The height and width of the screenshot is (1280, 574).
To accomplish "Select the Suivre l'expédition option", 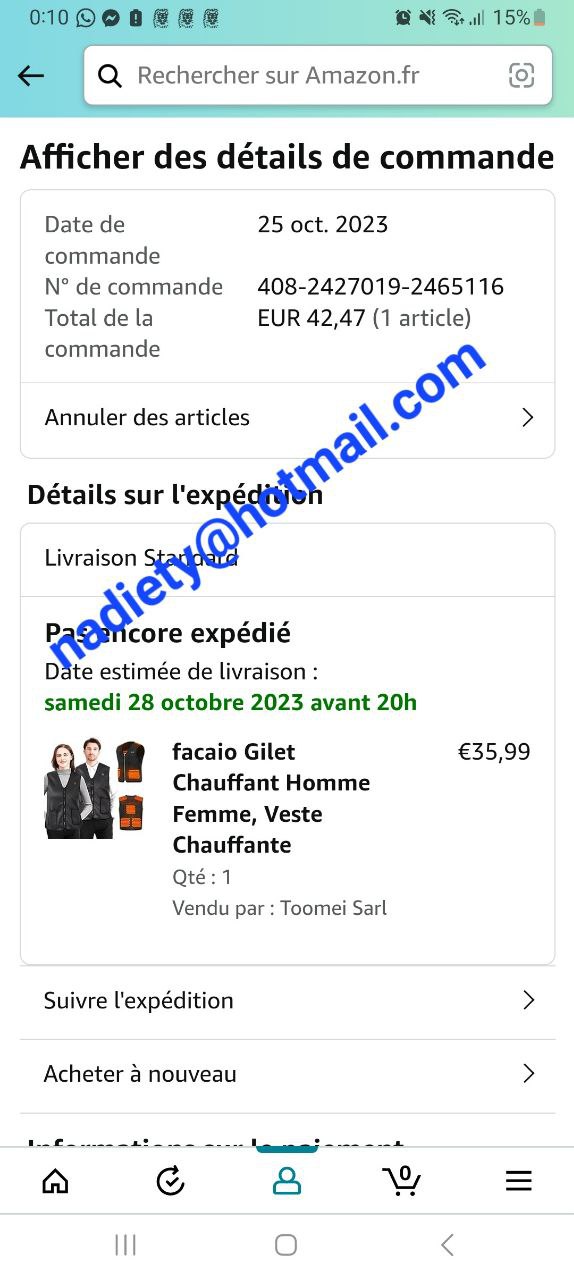I will click(x=287, y=1001).
